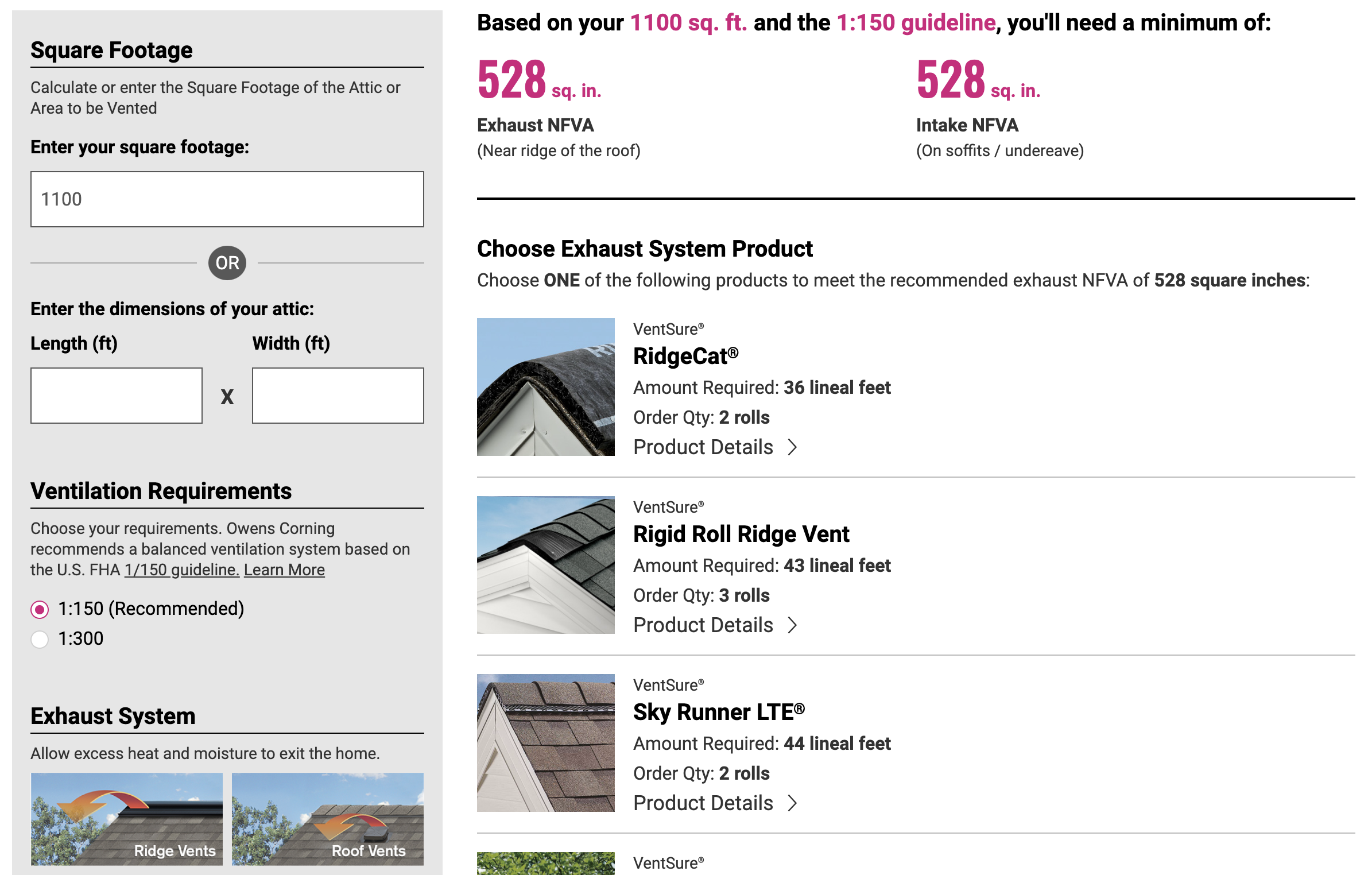
Task: Click the Choose Exhaust System Product heading
Action: coord(645,249)
